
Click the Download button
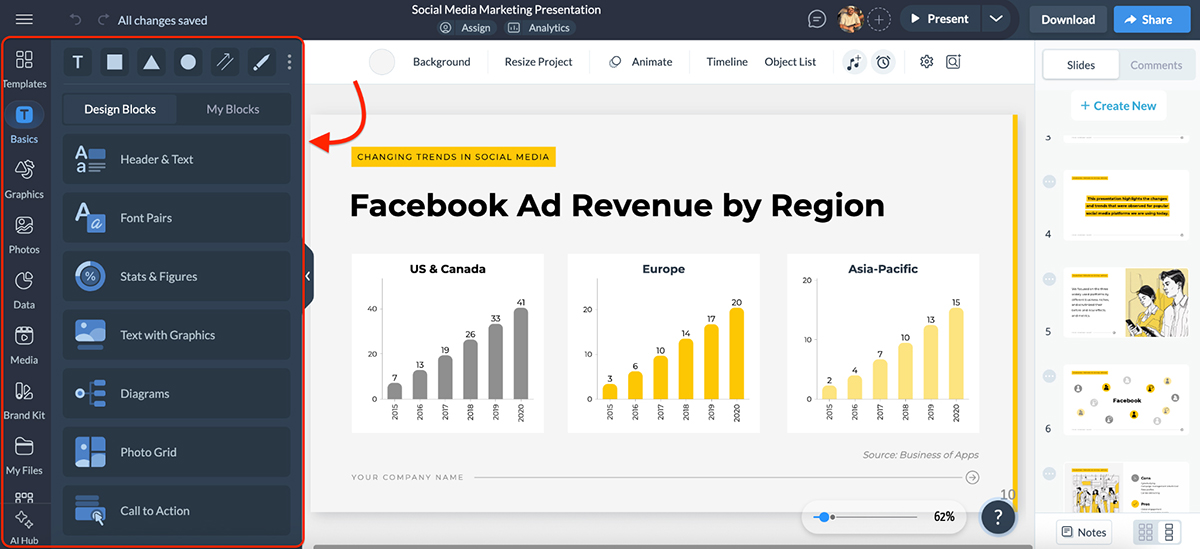tap(1068, 19)
